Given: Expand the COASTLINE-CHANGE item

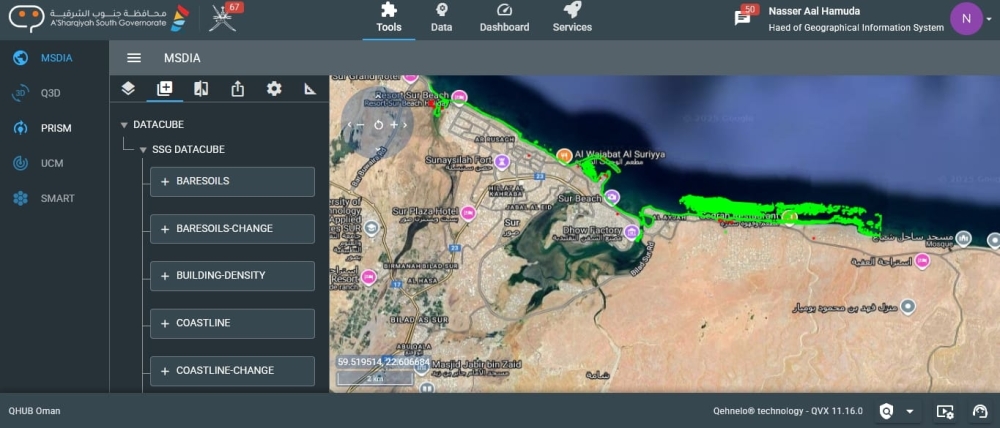Looking at the screenshot, I should (232, 371).
